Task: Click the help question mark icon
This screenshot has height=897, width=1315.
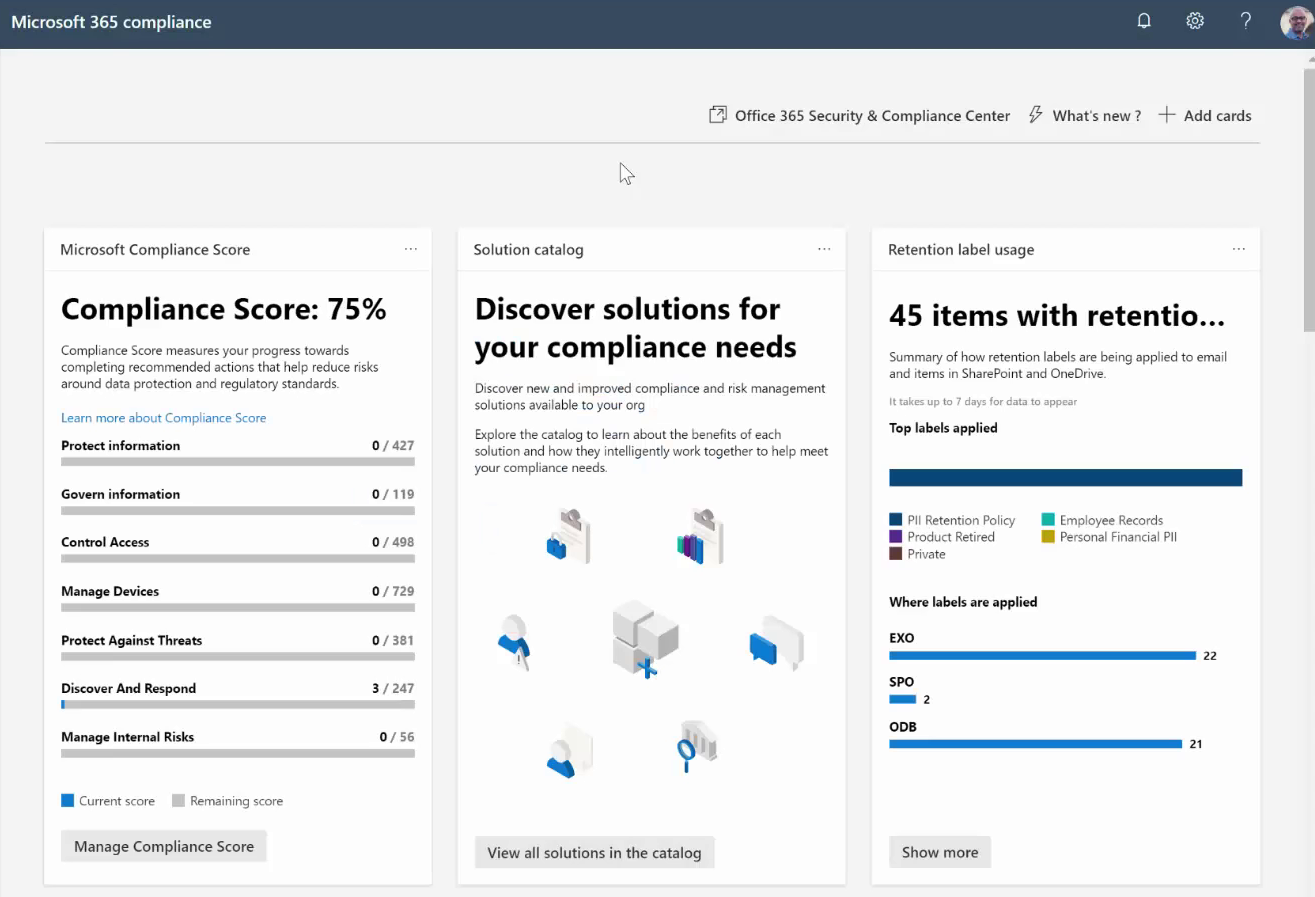Action: click(x=1245, y=21)
